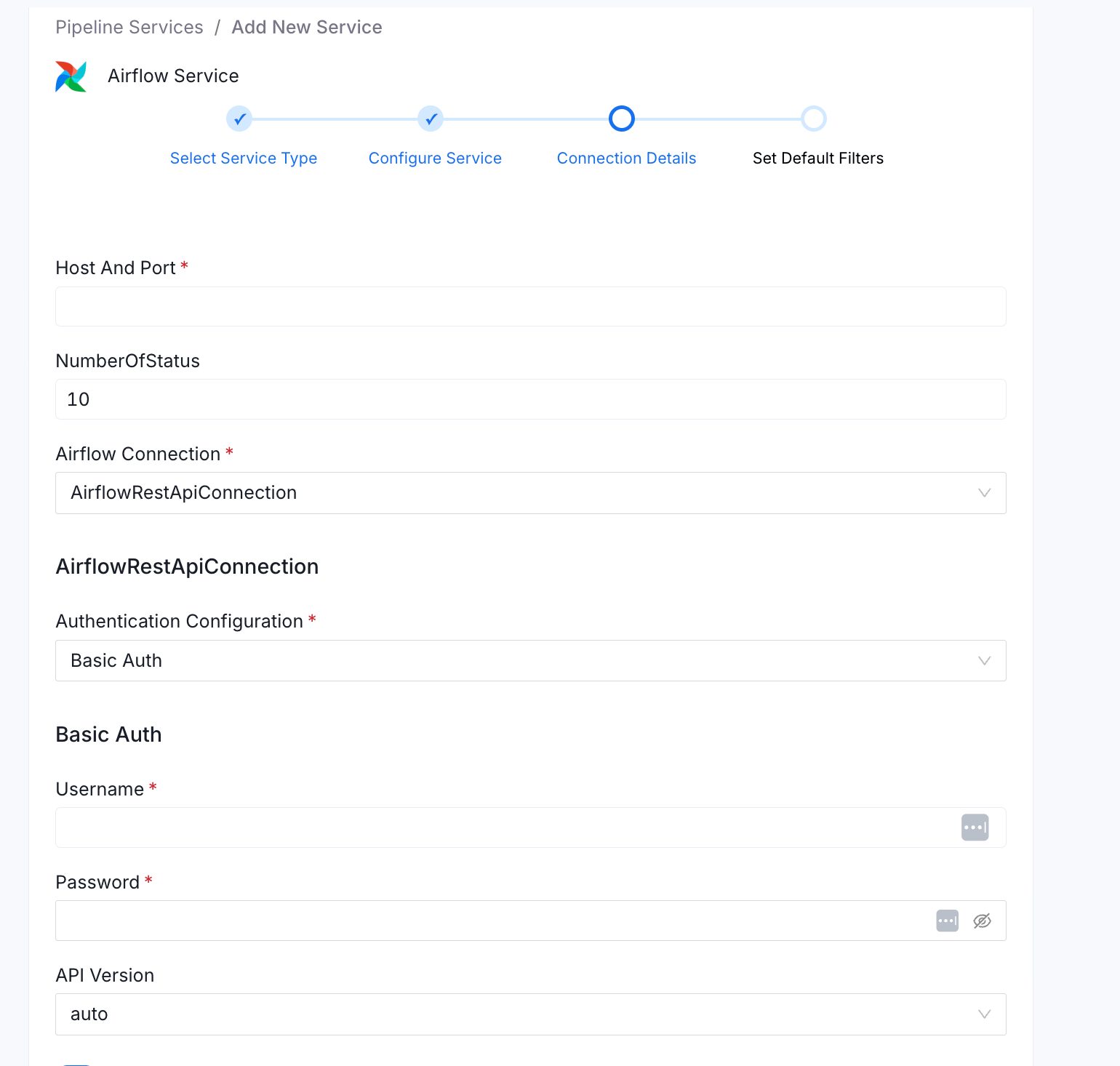Image resolution: width=1120 pixels, height=1066 pixels.
Task: Click the Connection Details active step circle
Action: coord(622,119)
